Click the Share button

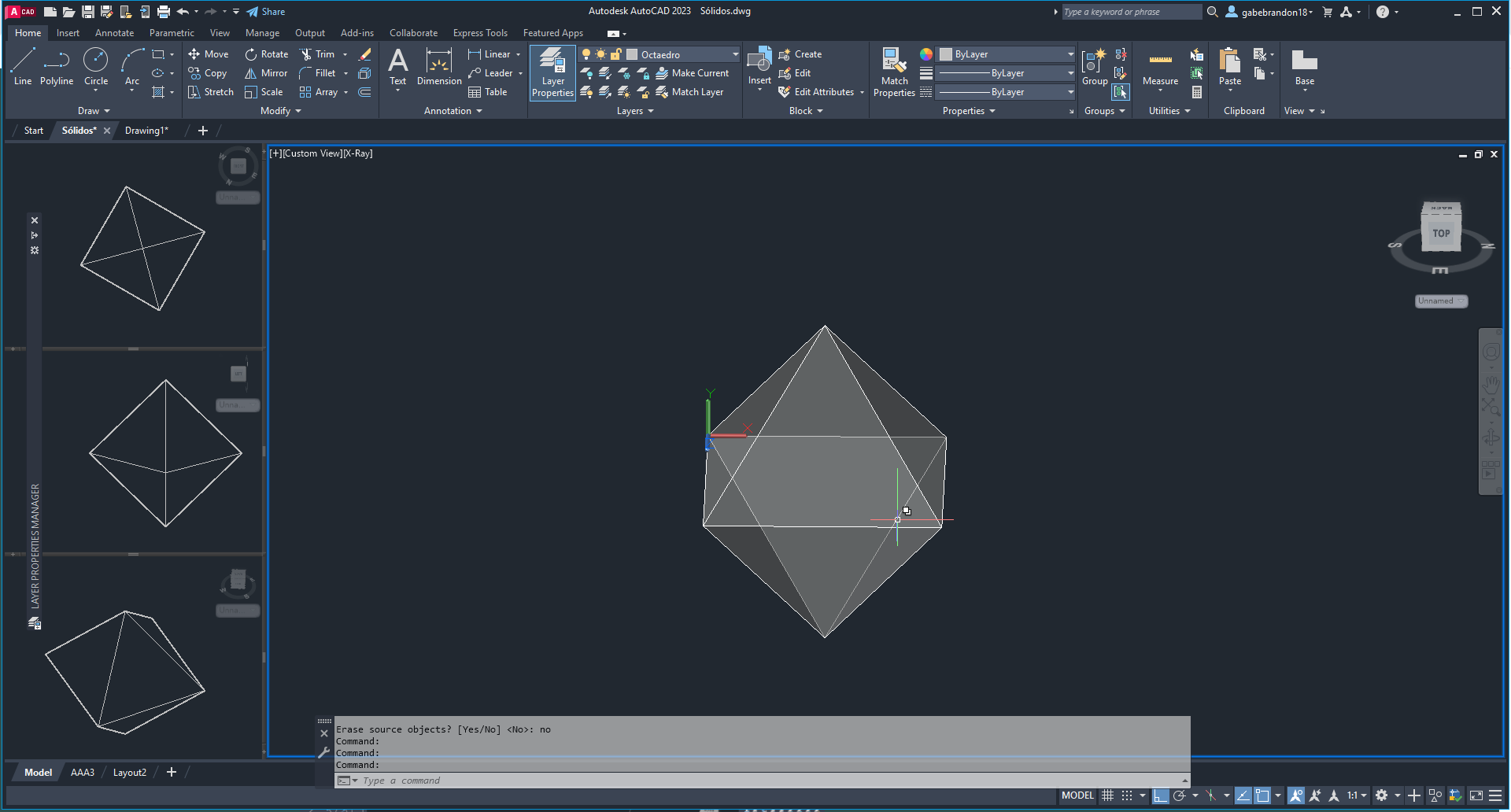266,12
